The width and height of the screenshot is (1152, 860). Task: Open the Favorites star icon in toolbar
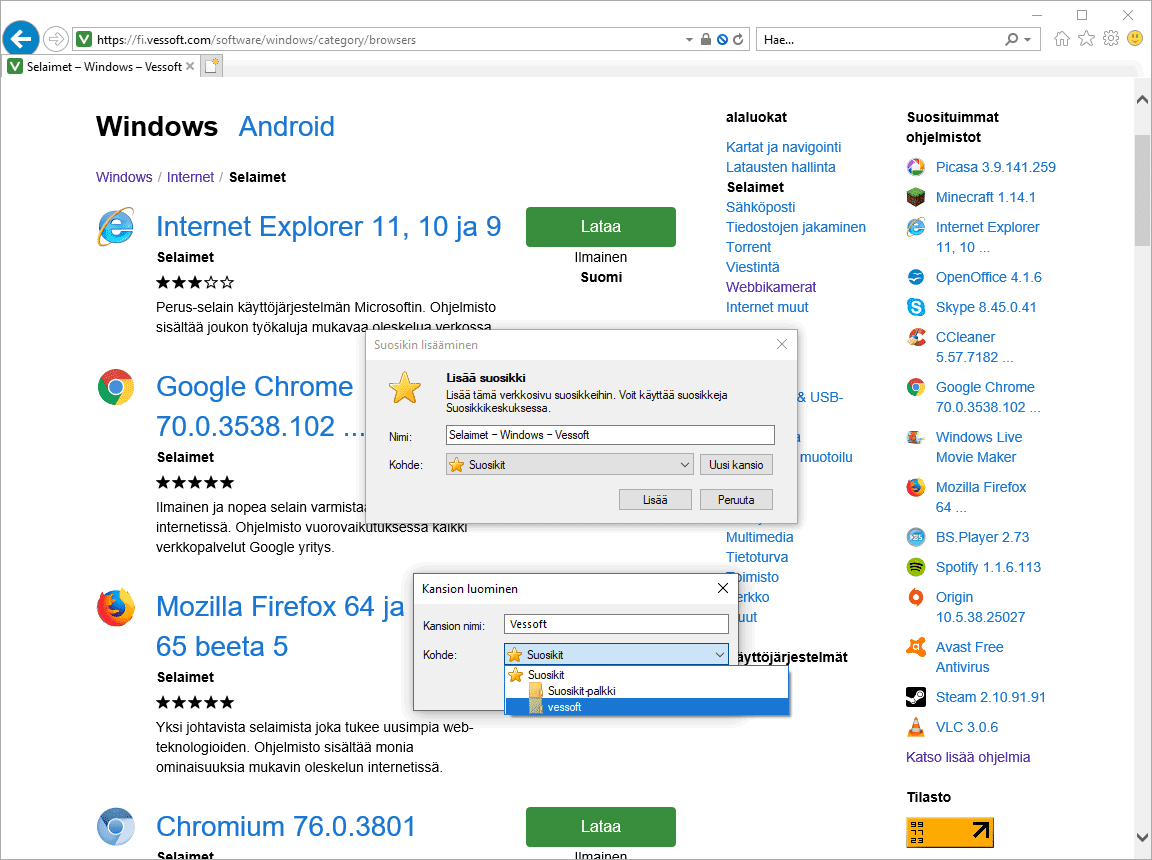[1087, 39]
